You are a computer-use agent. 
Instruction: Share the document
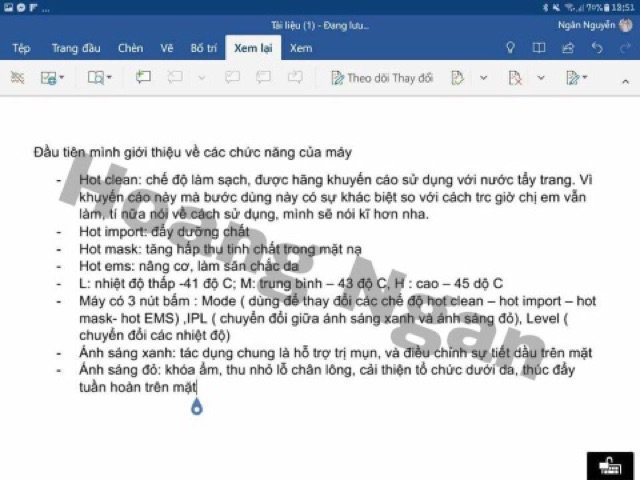[568, 48]
